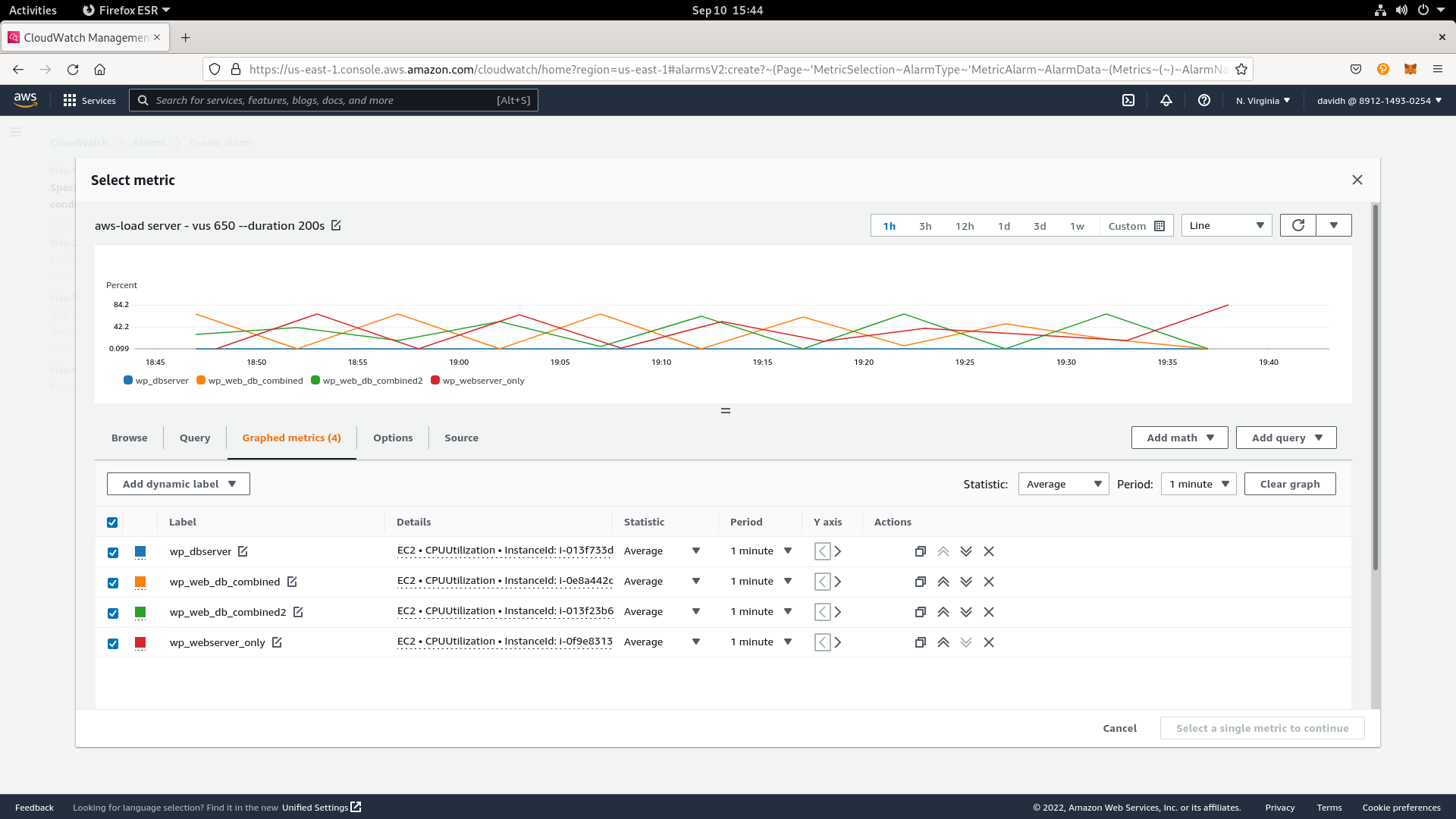Click the red wp_webserver_only color swatch
Viewport: 1456px width, 819px height.
click(140, 642)
